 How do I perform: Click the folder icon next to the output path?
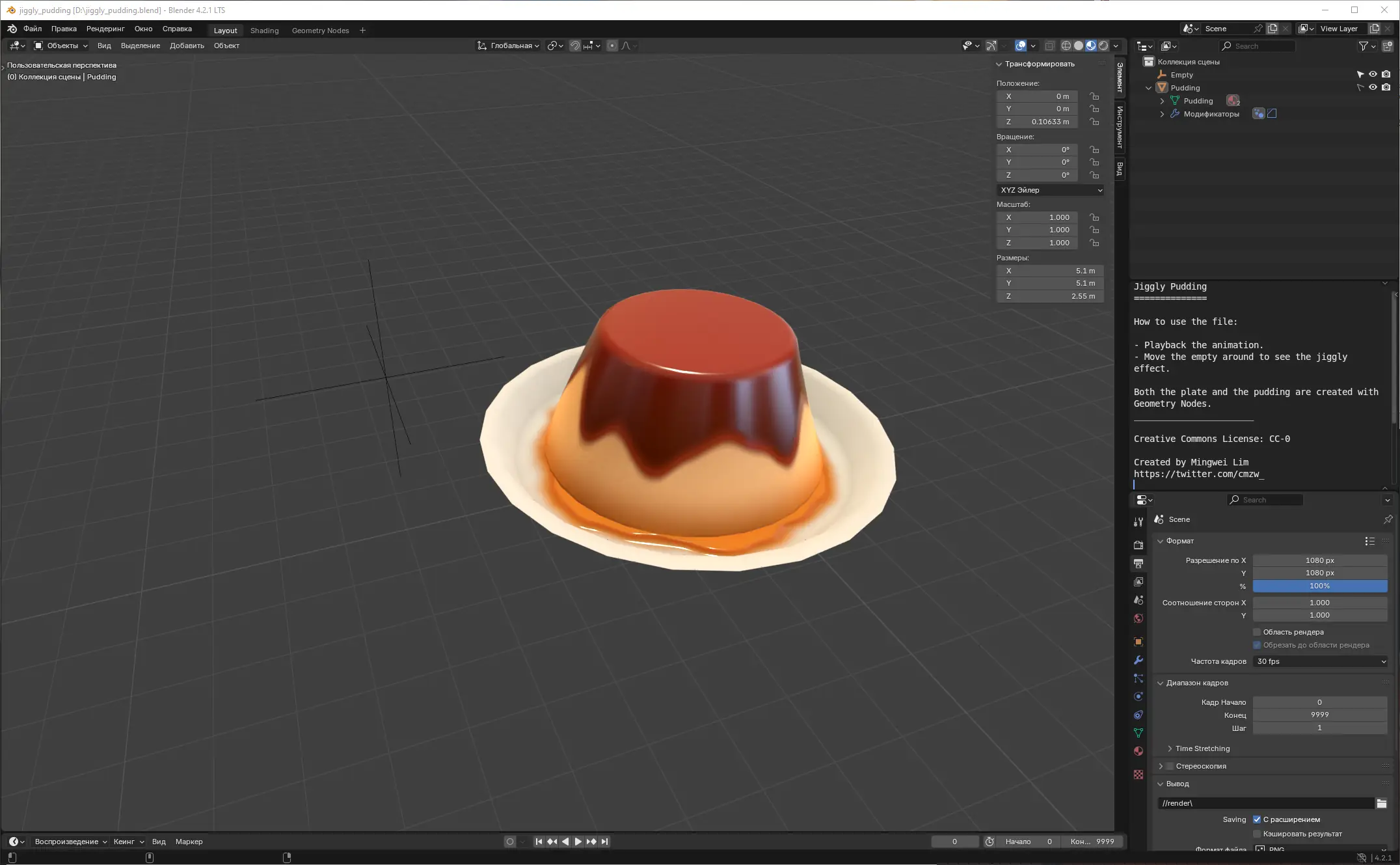(x=1381, y=803)
